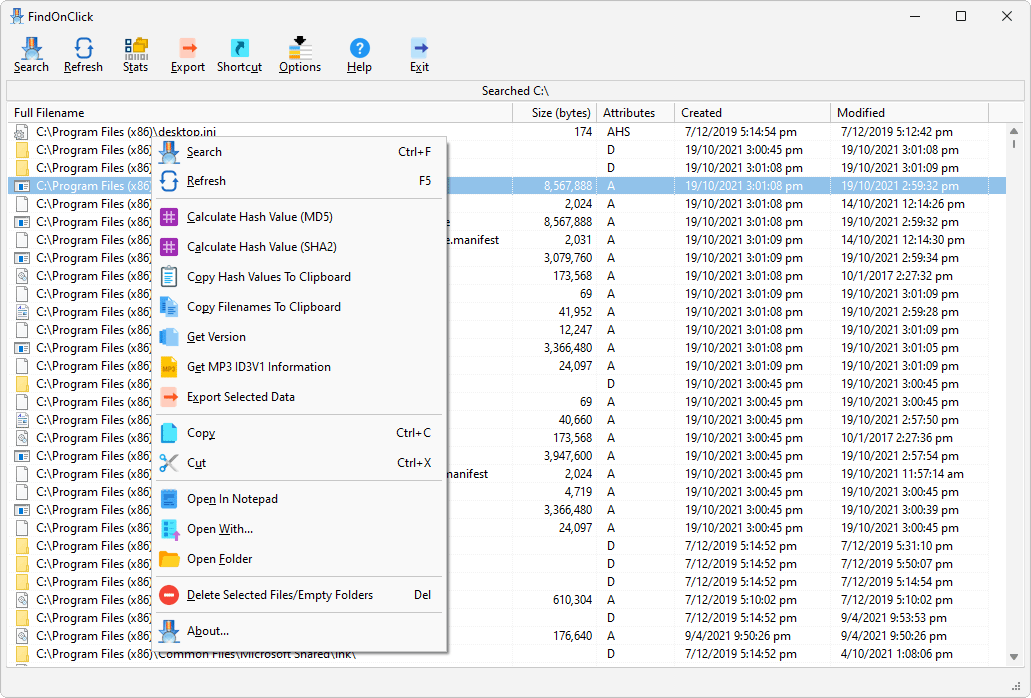This screenshot has width=1031, height=698.
Task: Click the Open In Notepad icon
Action: [x=169, y=499]
